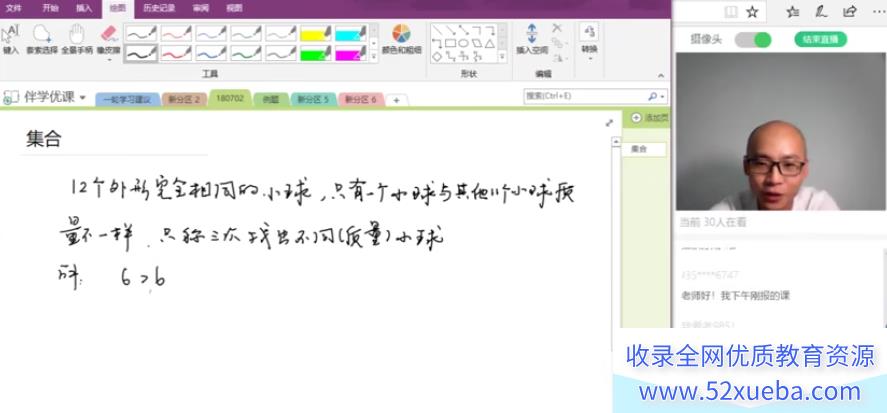Open the 新分区 2 section tab
This screenshot has width=887, height=413.
185,100
